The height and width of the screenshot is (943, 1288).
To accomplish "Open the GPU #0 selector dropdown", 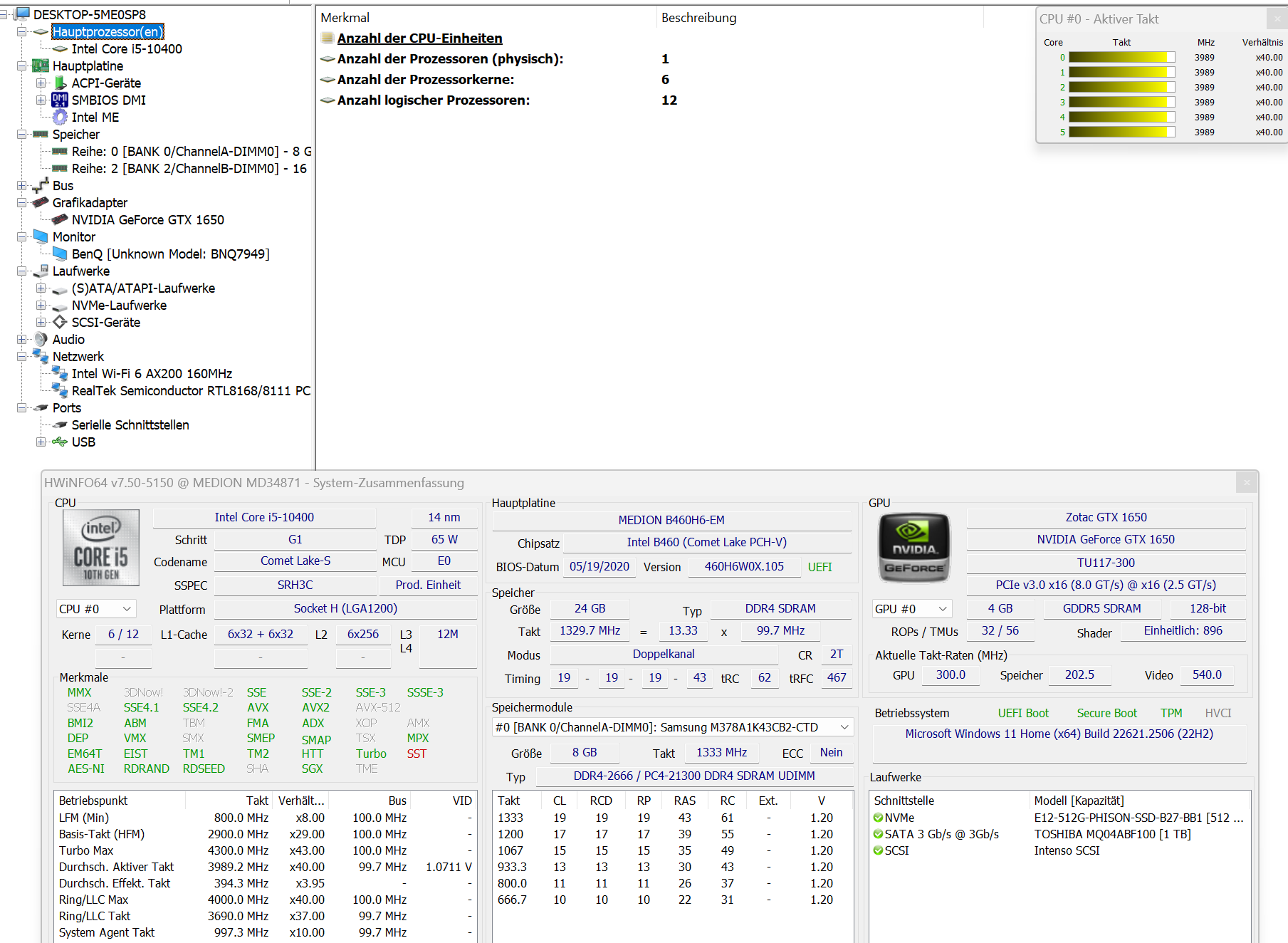I will [912, 609].
